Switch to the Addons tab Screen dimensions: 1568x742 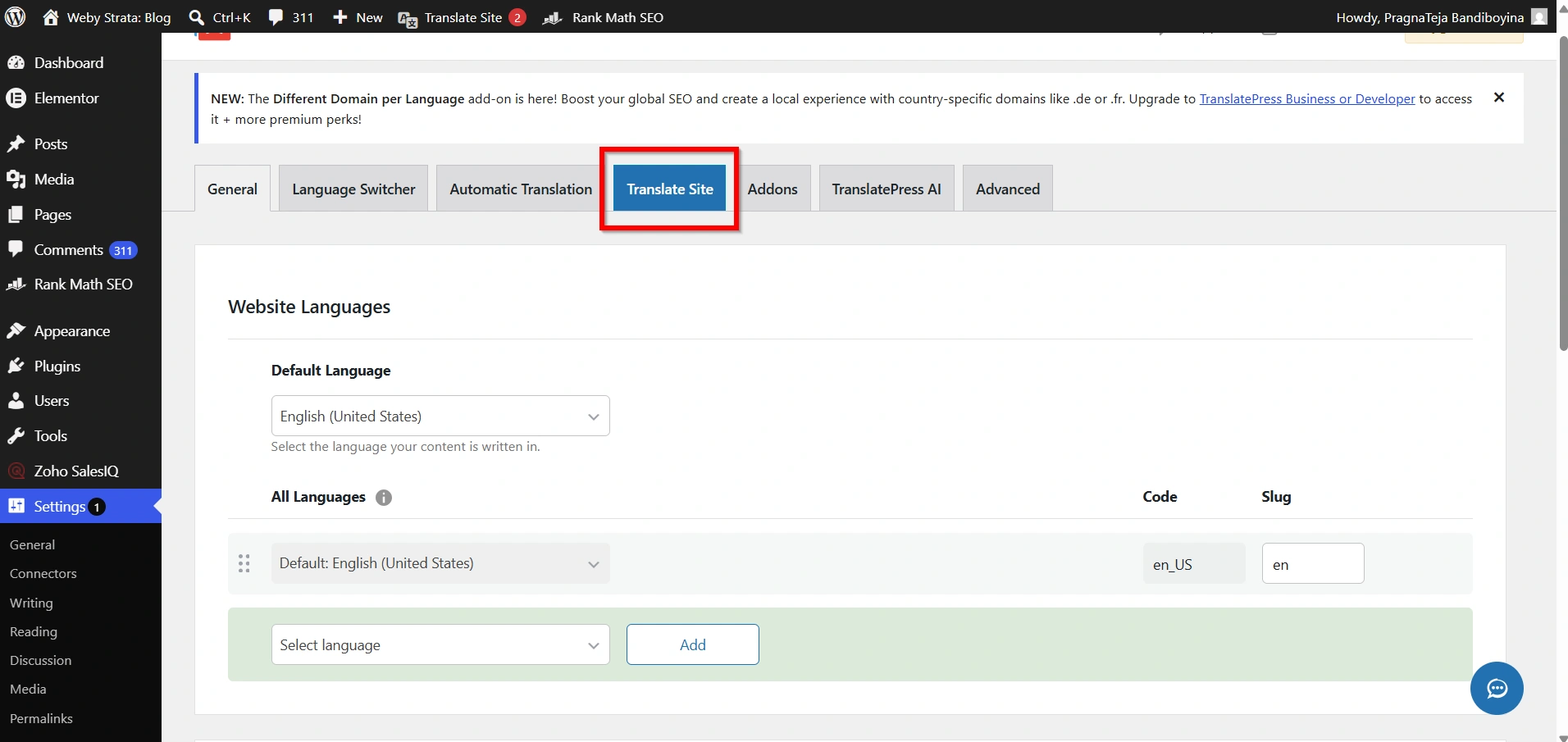773,189
